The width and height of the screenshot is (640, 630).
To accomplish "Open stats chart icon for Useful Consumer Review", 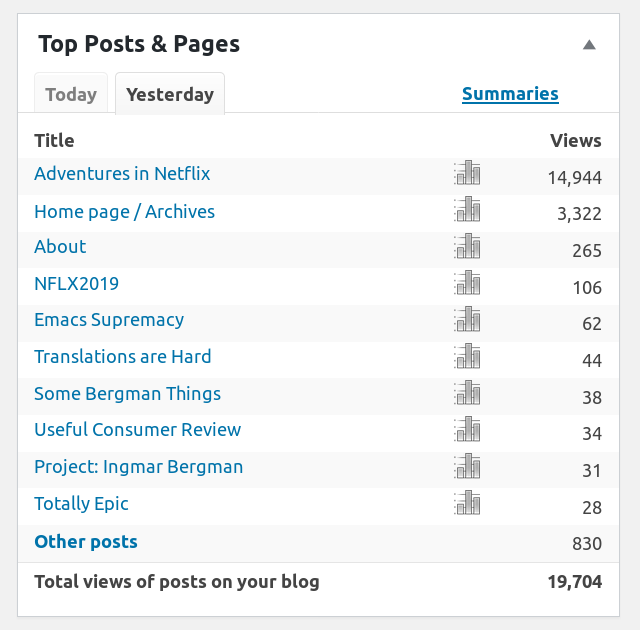I will click(x=467, y=430).
